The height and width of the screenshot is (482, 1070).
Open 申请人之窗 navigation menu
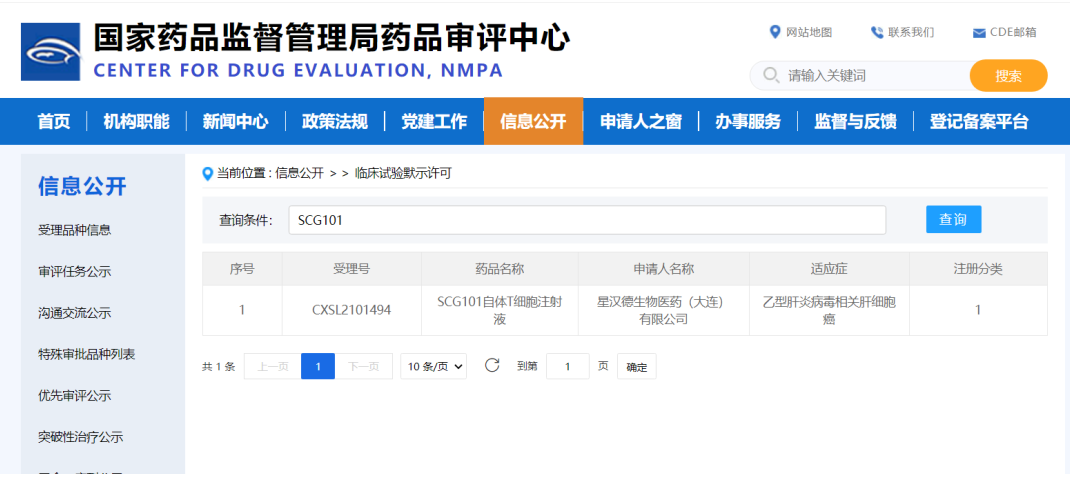click(x=641, y=122)
